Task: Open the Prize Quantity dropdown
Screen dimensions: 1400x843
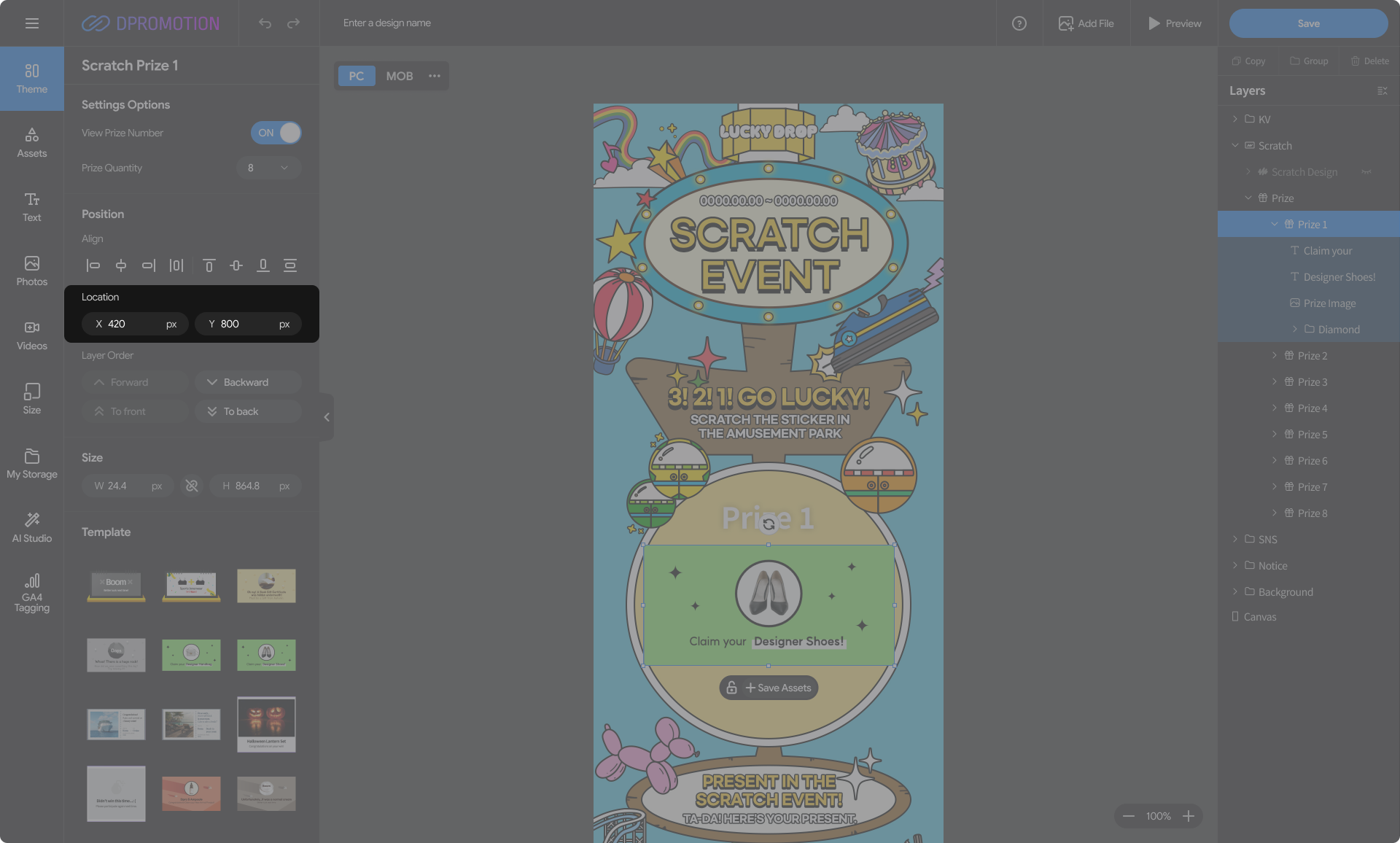Action: click(x=268, y=168)
